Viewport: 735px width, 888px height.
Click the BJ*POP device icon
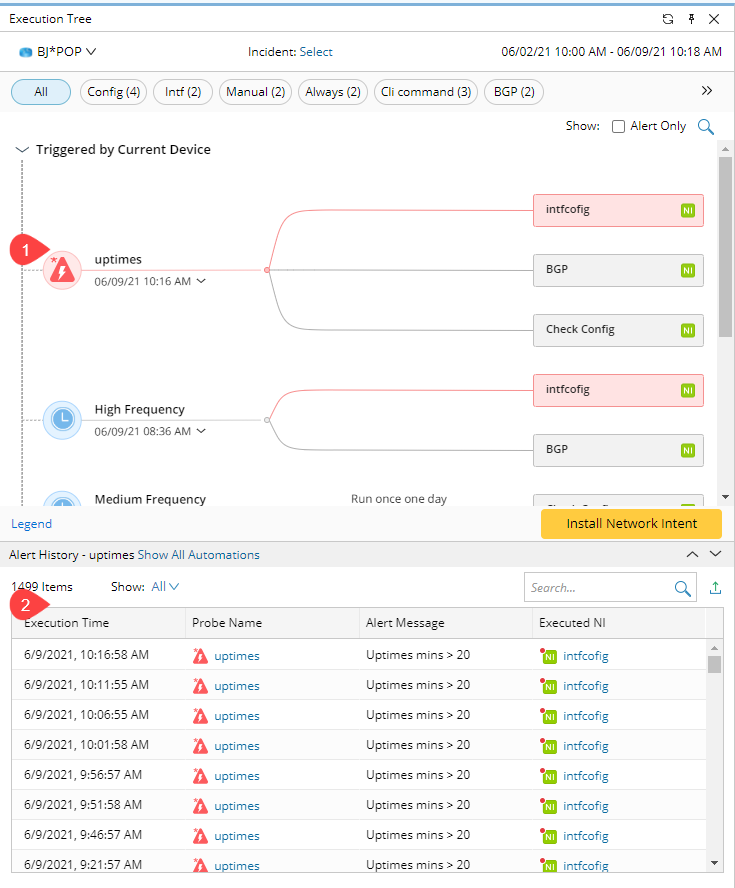[25, 52]
